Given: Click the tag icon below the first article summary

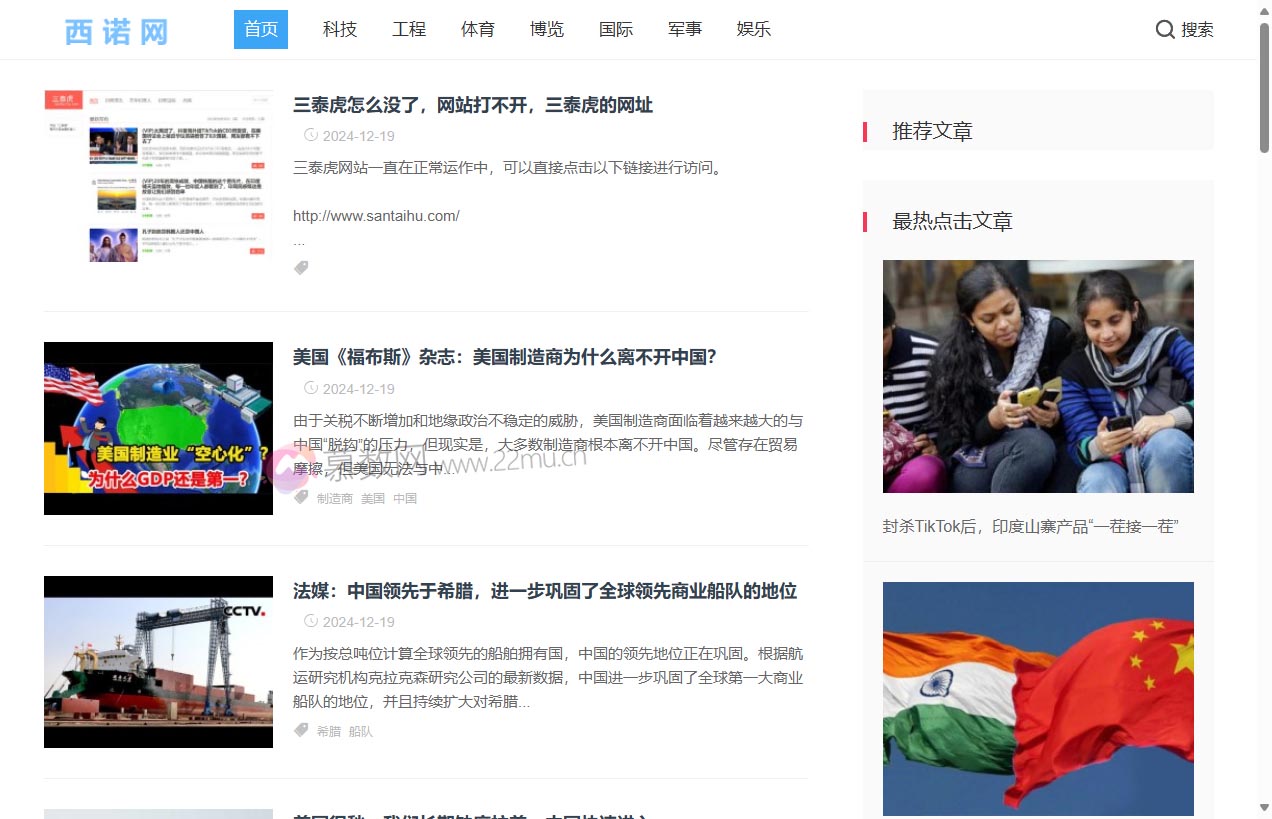Looking at the screenshot, I should coord(301,267).
